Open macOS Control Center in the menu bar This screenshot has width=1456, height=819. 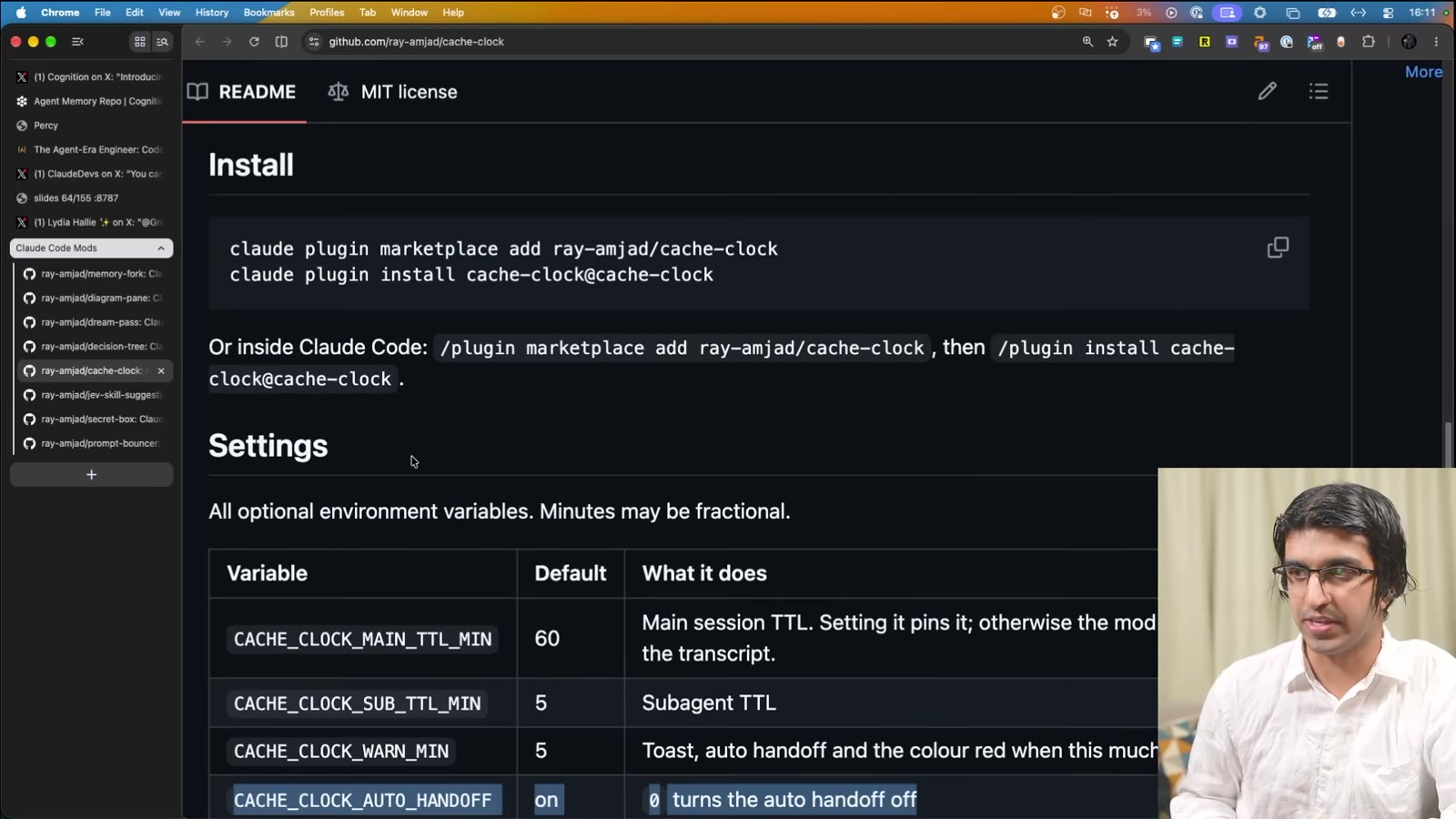(1388, 13)
